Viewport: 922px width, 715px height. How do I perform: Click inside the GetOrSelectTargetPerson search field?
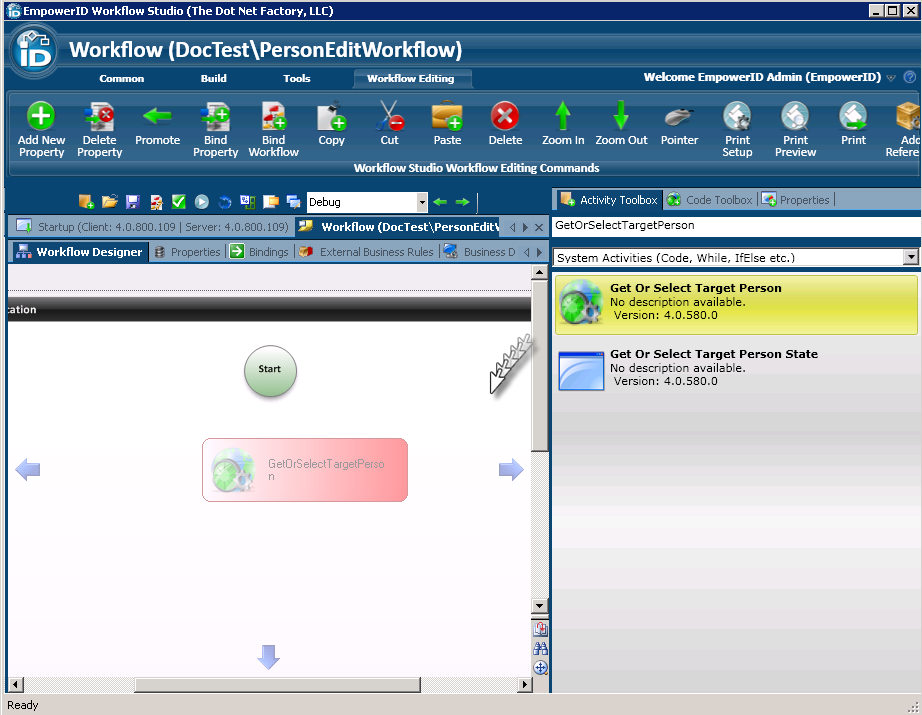tap(735, 225)
